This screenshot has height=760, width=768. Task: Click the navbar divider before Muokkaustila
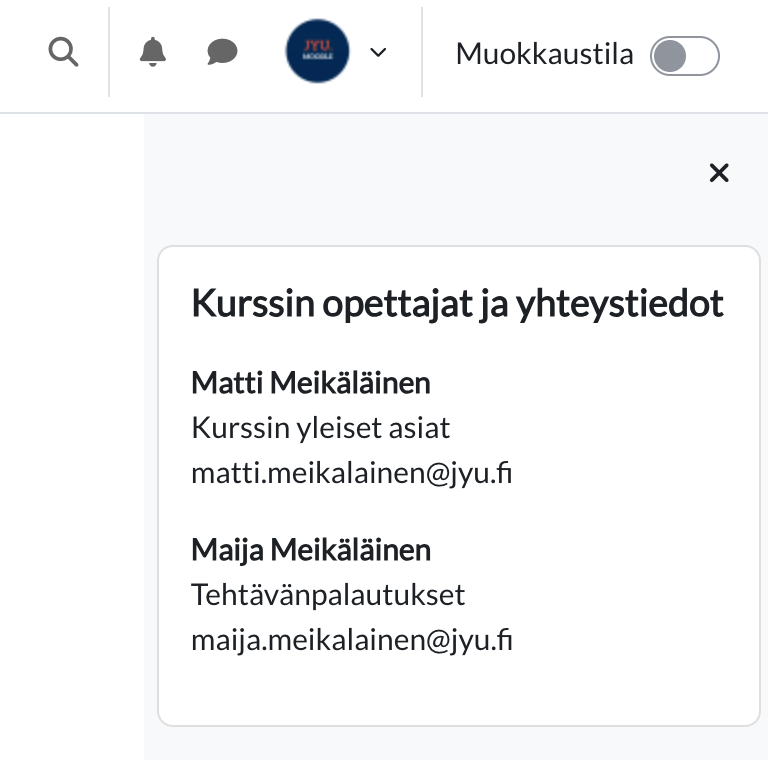(x=422, y=53)
